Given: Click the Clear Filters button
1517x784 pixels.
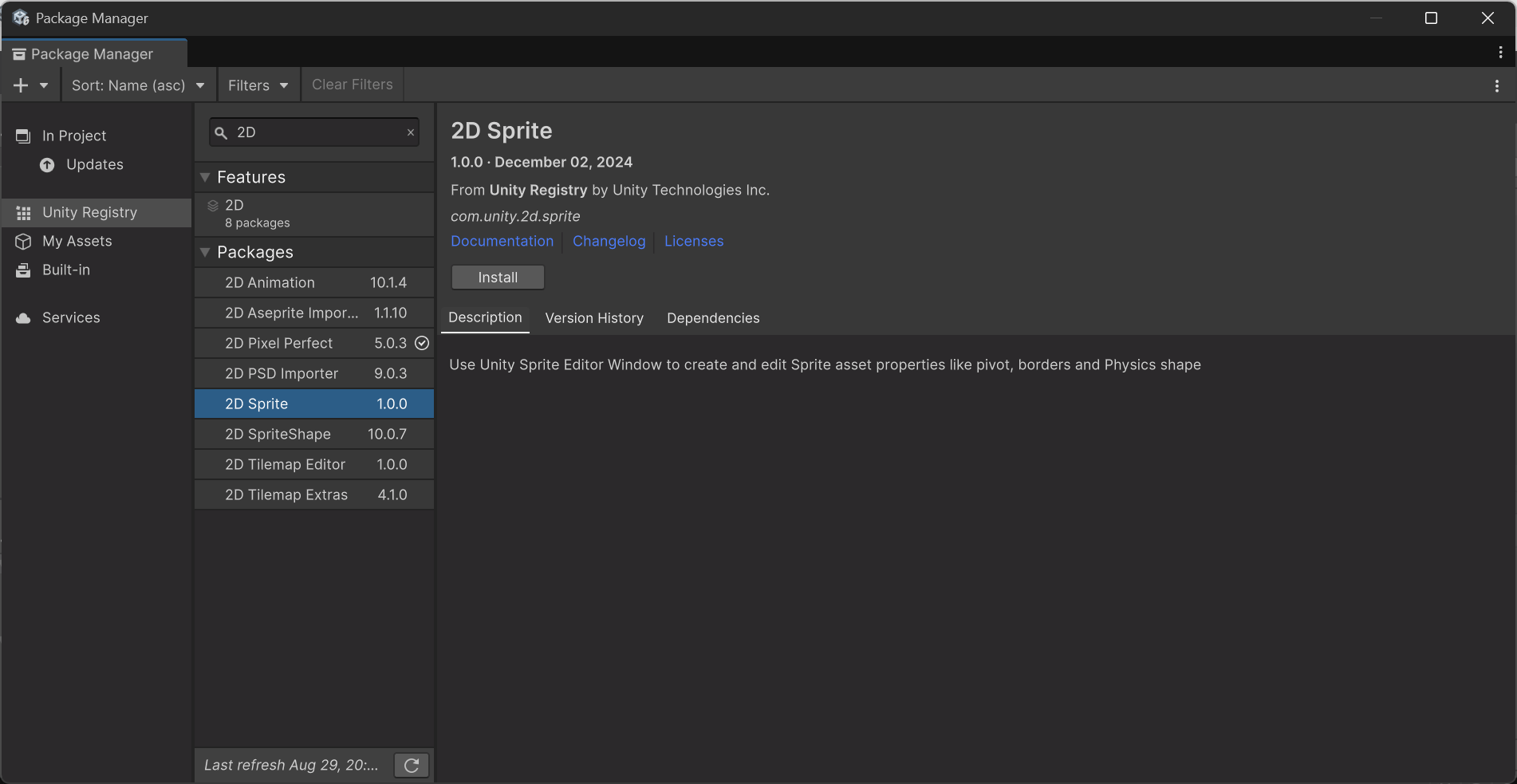Looking at the screenshot, I should [353, 85].
